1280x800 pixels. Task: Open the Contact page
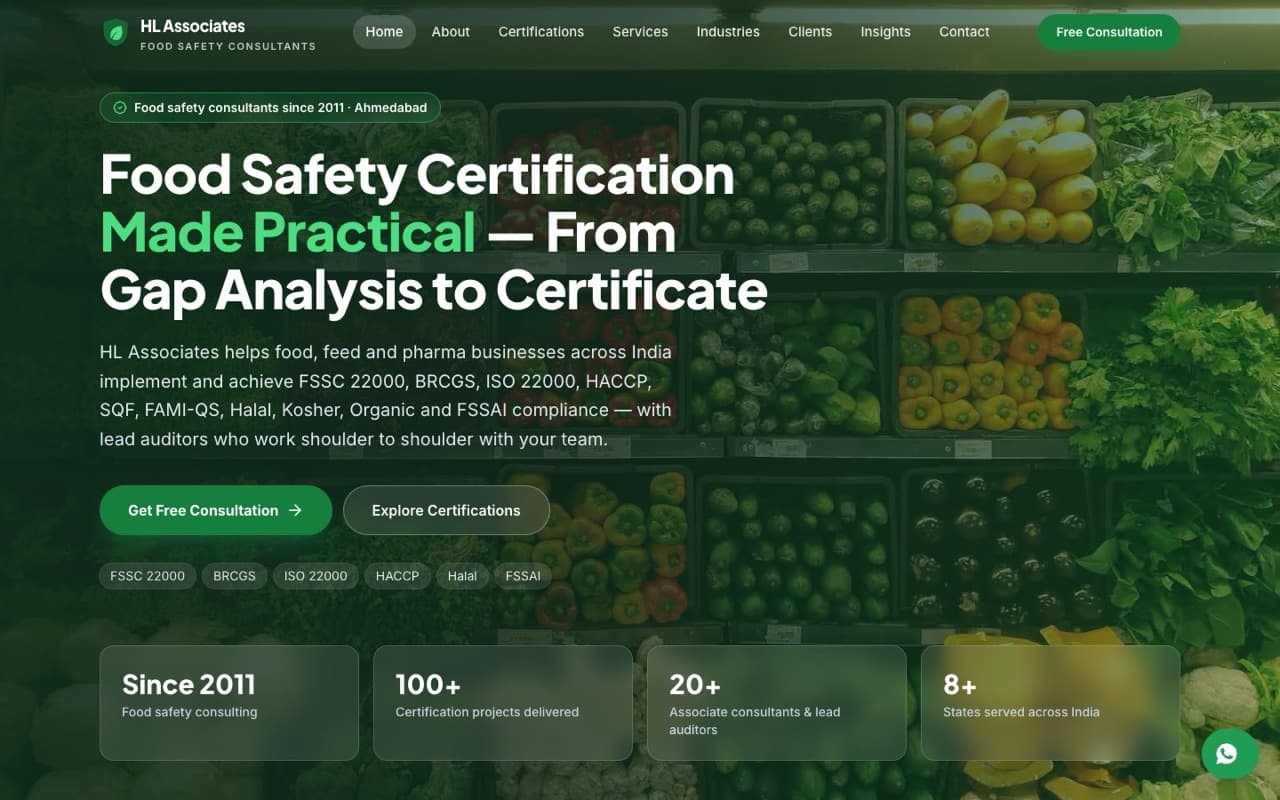coord(964,32)
